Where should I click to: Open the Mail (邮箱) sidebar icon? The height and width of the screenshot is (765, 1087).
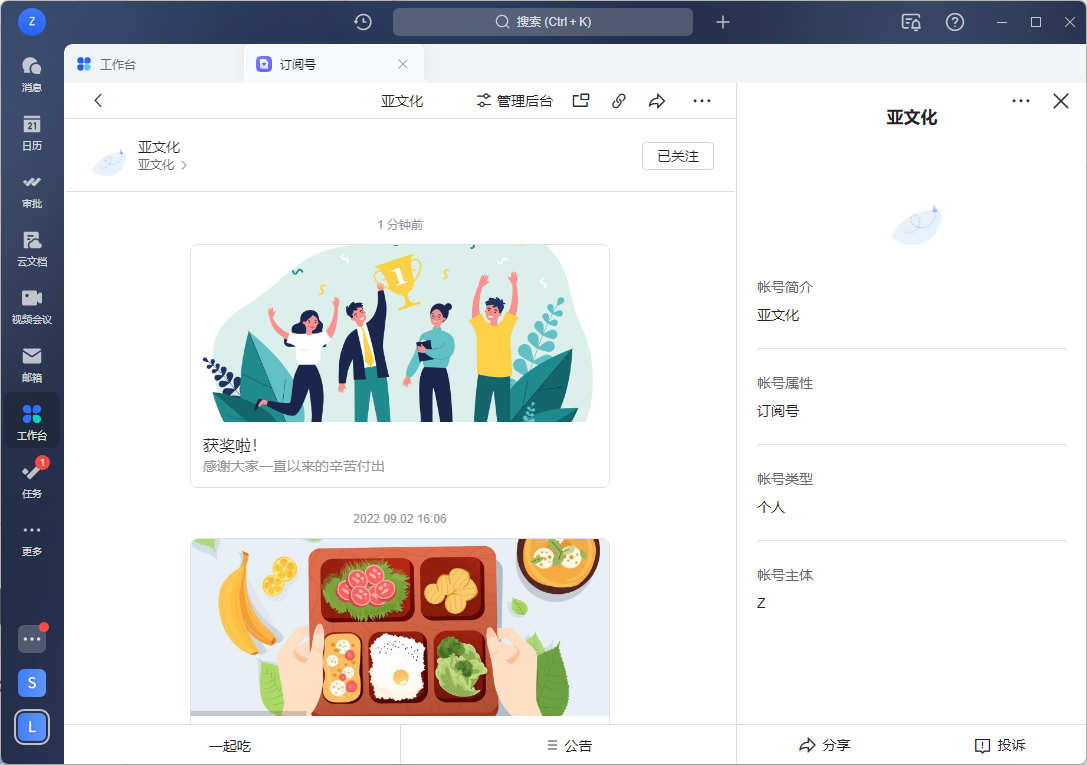point(32,363)
